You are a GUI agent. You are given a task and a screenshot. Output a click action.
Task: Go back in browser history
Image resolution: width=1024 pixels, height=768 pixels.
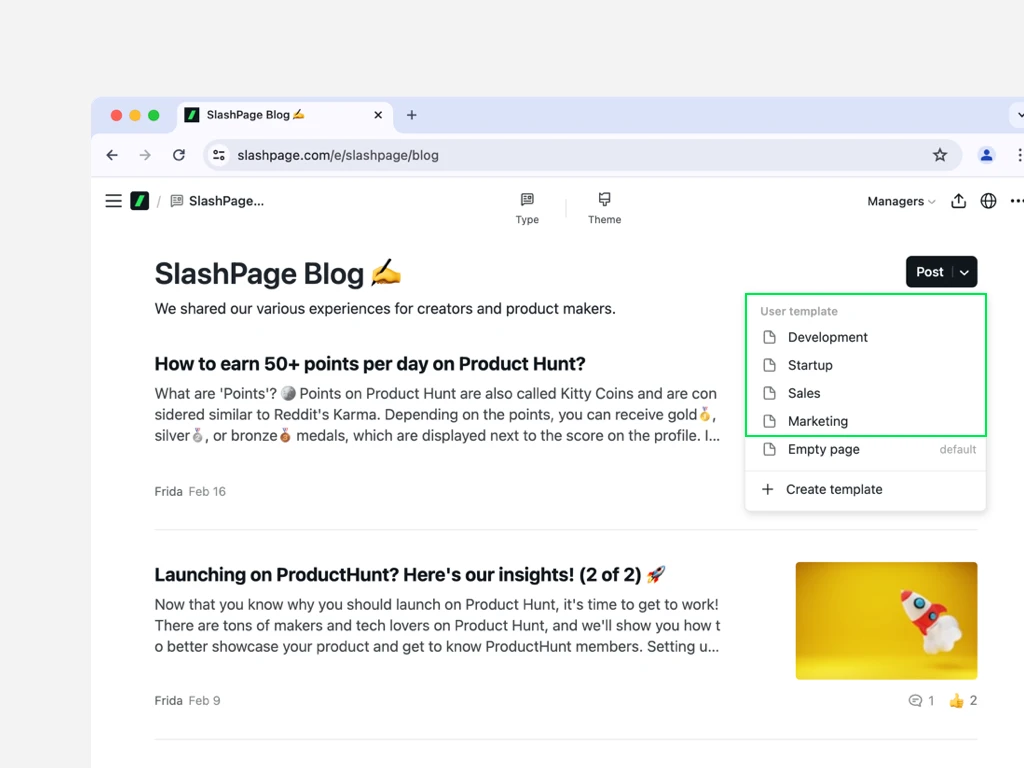tap(112, 155)
